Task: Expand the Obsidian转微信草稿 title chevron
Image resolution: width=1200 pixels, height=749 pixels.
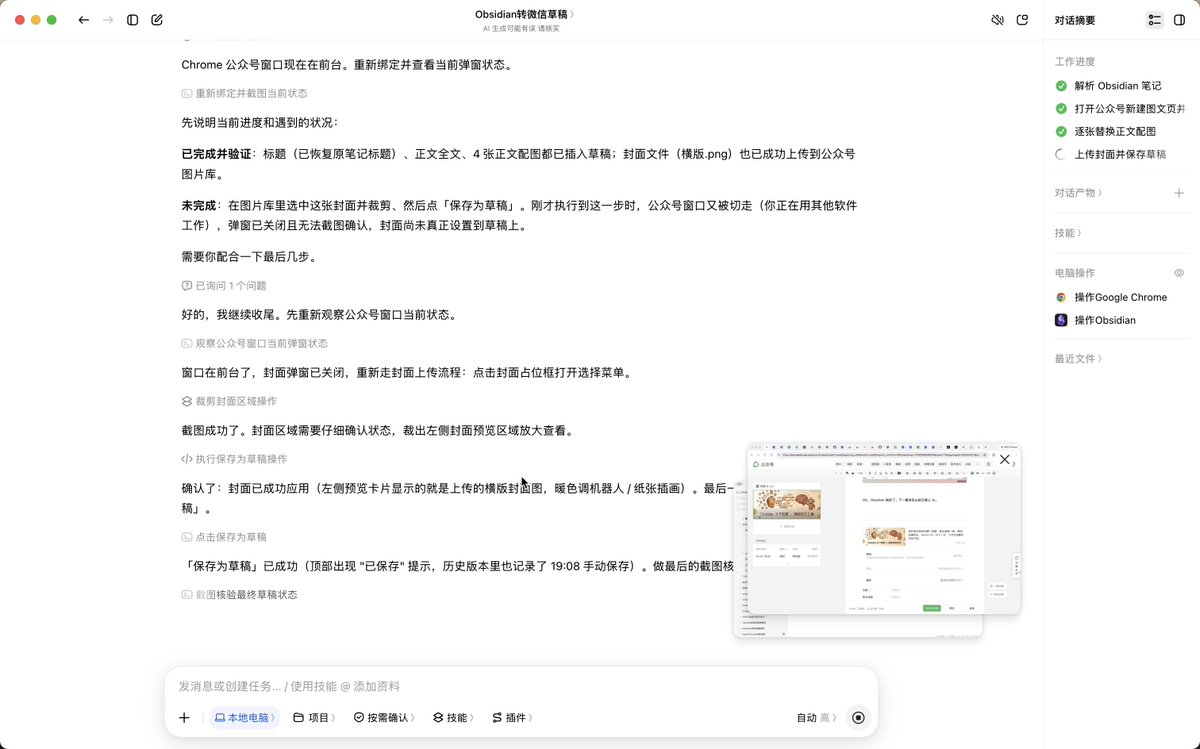Action: 572,14
